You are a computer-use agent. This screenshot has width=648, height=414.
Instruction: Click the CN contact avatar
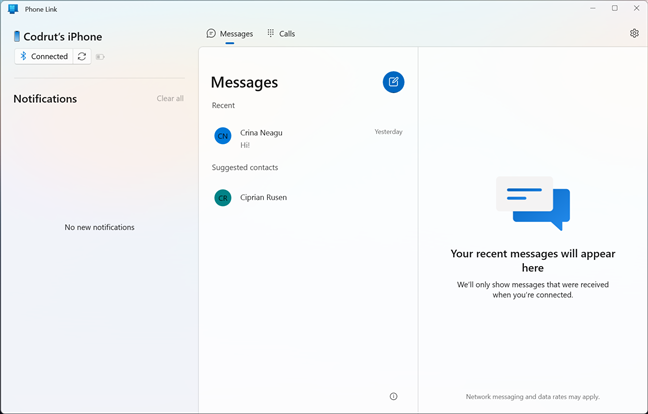click(x=222, y=136)
